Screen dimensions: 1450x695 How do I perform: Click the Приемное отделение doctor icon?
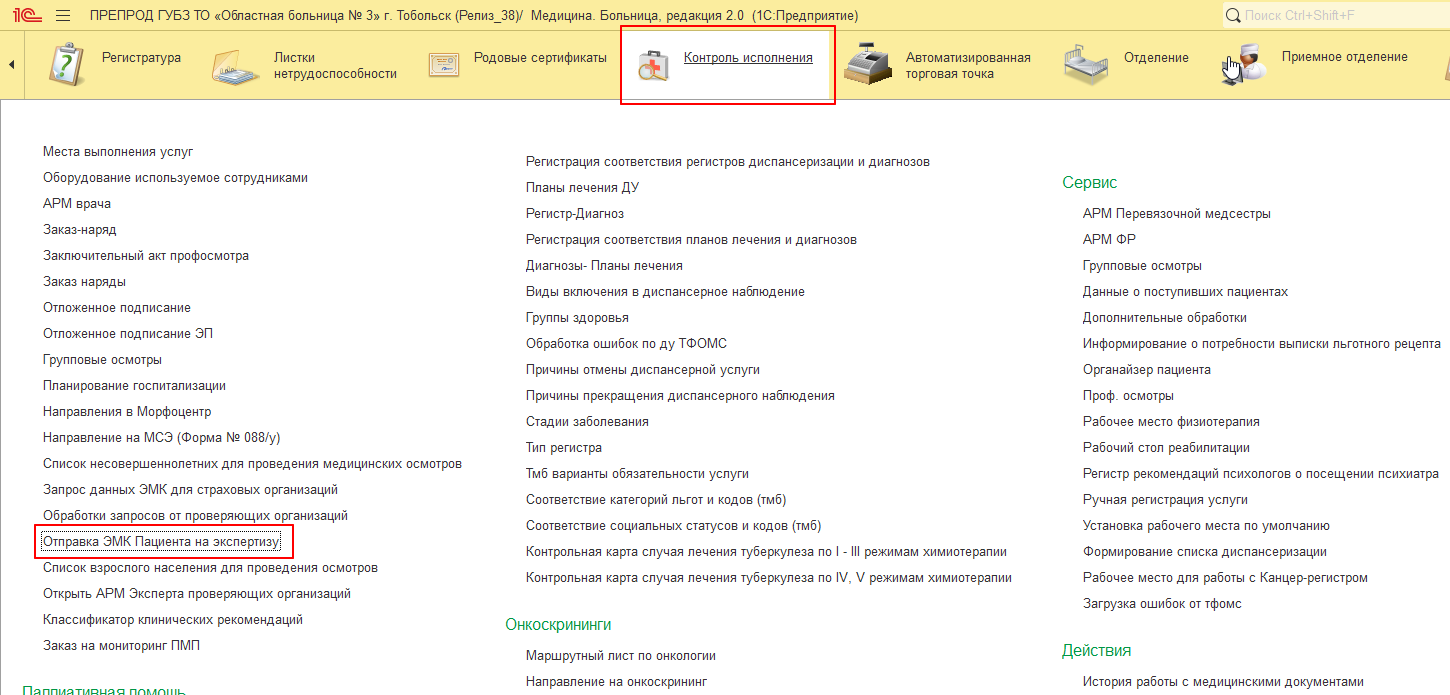pyautogui.click(x=1243, y=65)
